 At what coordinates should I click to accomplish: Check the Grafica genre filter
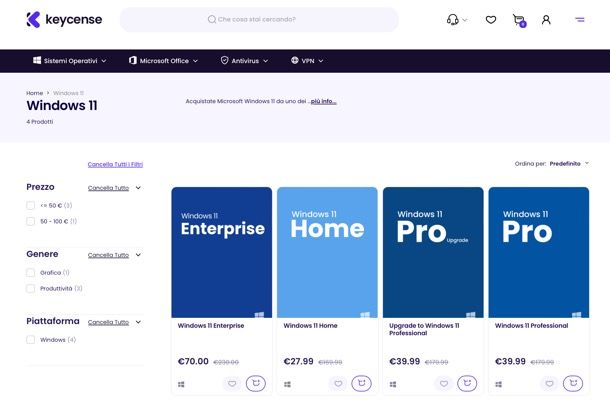click(30, 272)
